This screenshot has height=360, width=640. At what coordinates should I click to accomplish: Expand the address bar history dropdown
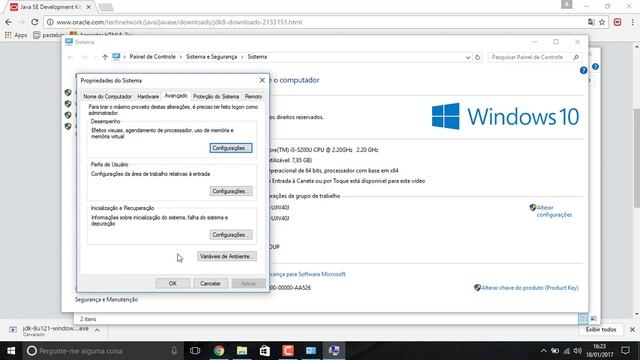468,58
